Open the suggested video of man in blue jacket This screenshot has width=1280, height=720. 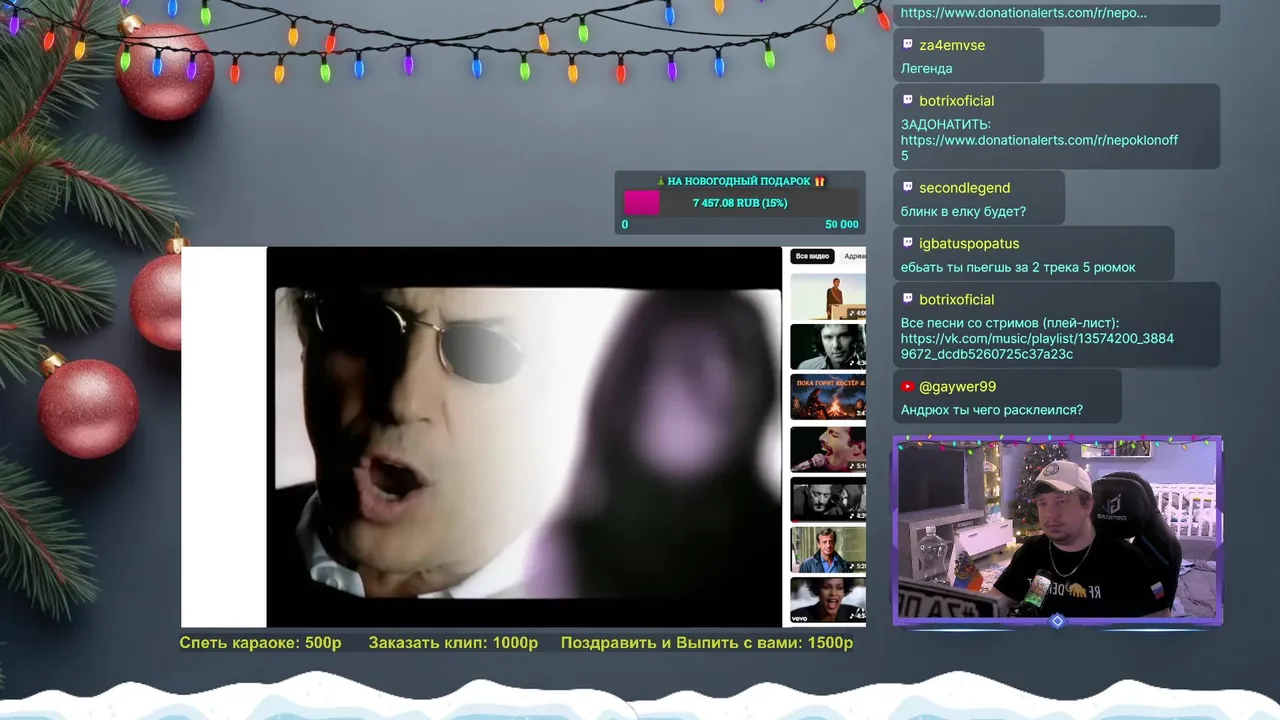click(x=828, y=549)
